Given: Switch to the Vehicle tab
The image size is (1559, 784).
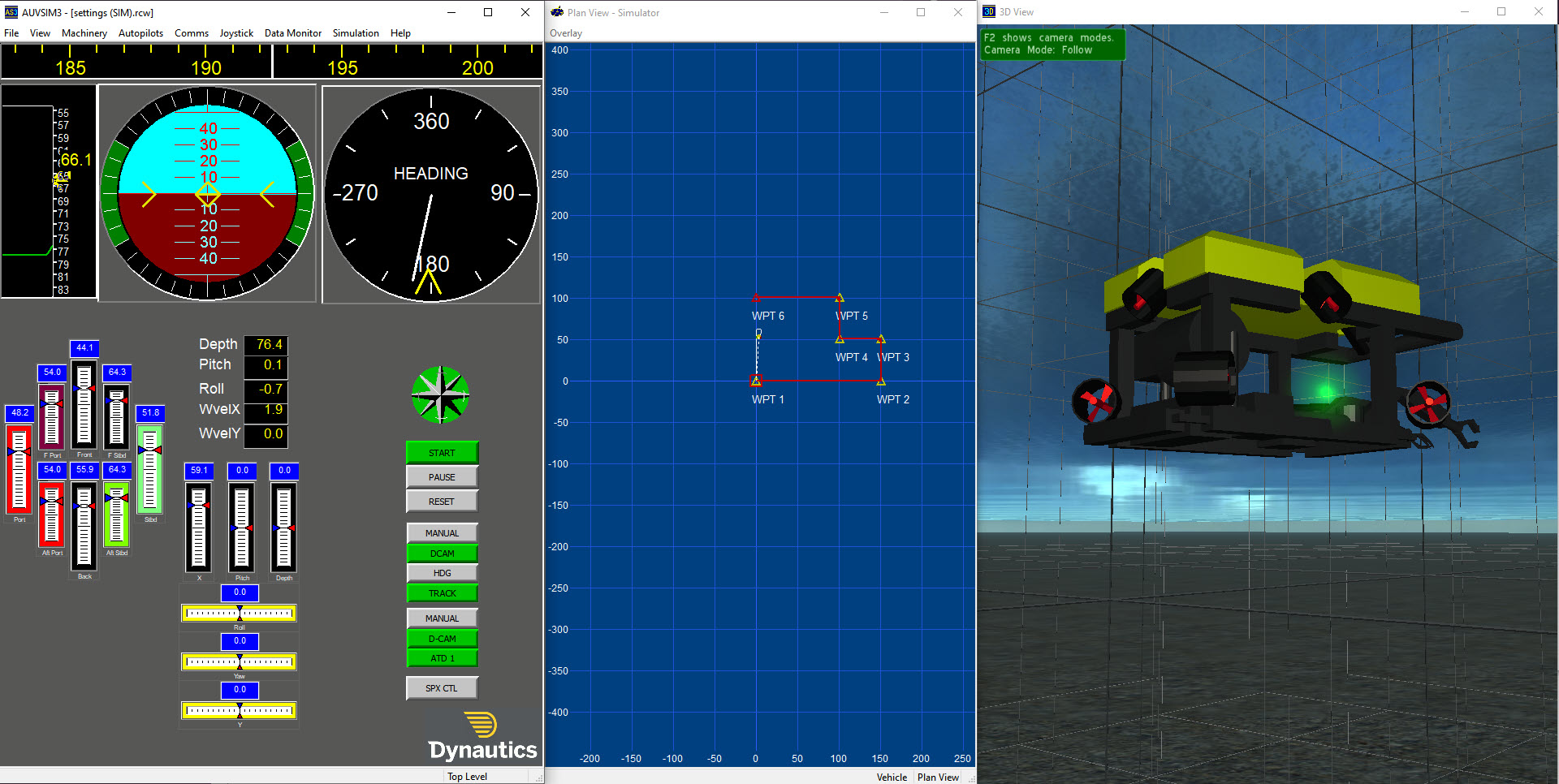Looking at the screenshot, I should tap(892, 777).
